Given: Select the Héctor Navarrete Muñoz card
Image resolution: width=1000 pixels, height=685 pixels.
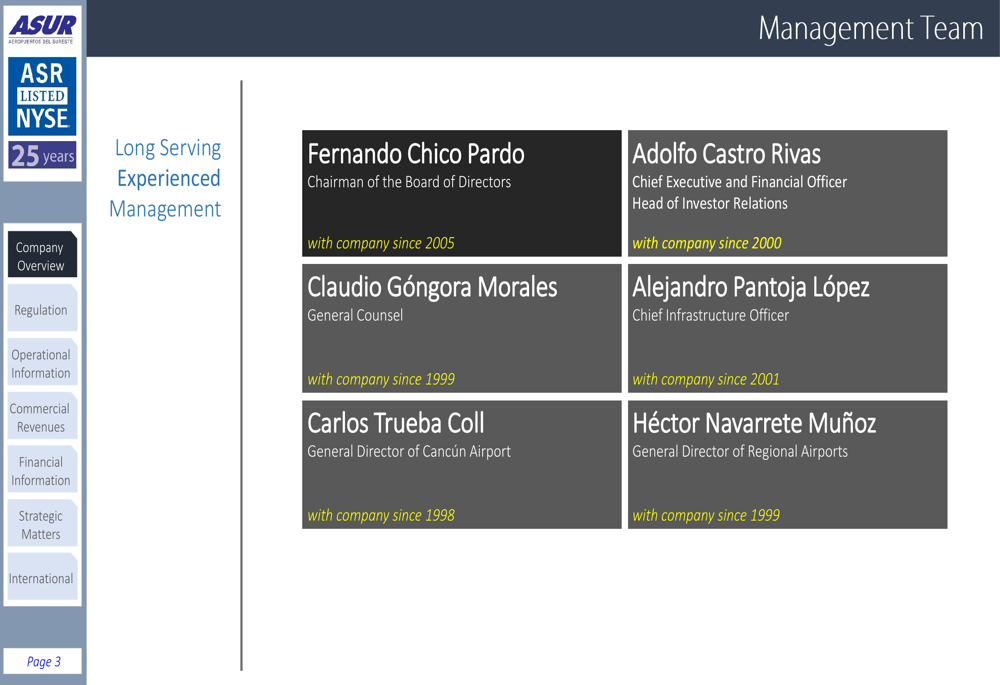Looking at the screenshot, I should coord(787,464).
